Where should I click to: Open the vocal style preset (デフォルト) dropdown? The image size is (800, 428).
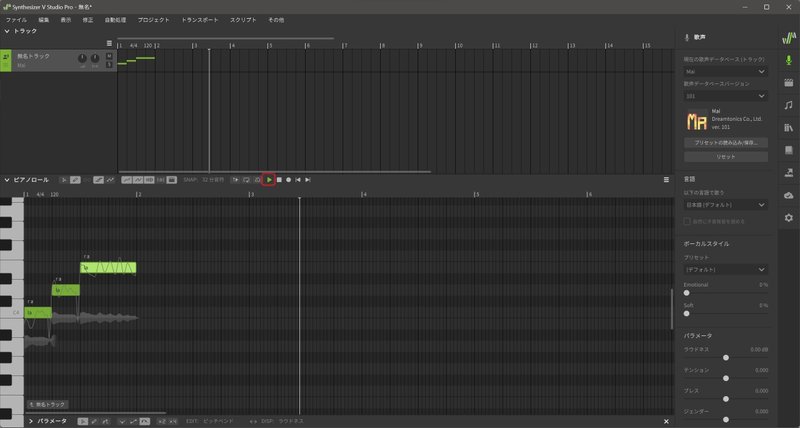[726, 269]
